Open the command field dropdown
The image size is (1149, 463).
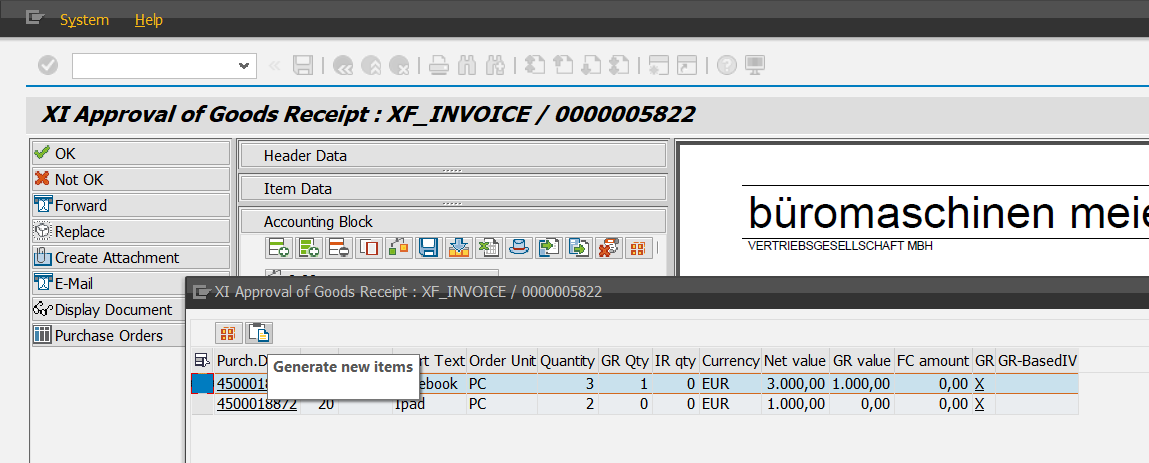244,65
